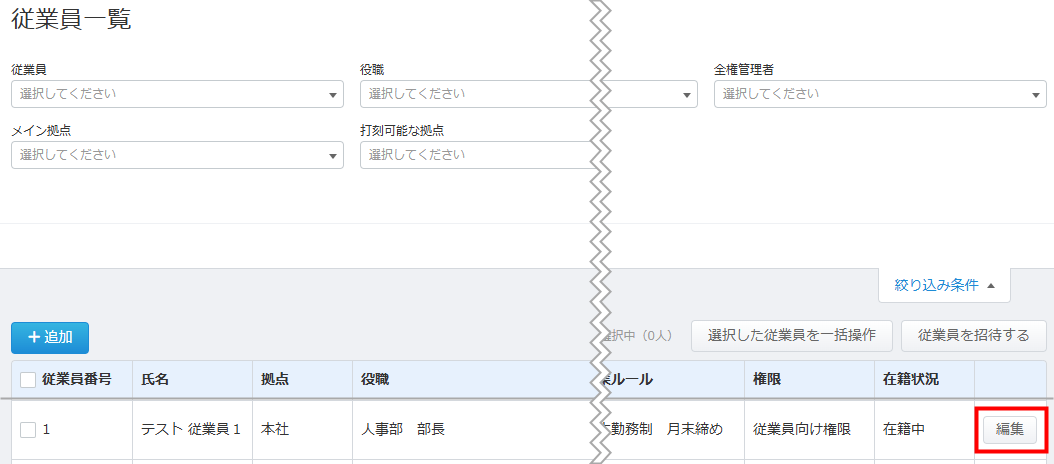
Task: Click the 拠点 column header
Action: click(x=275, y=380)
